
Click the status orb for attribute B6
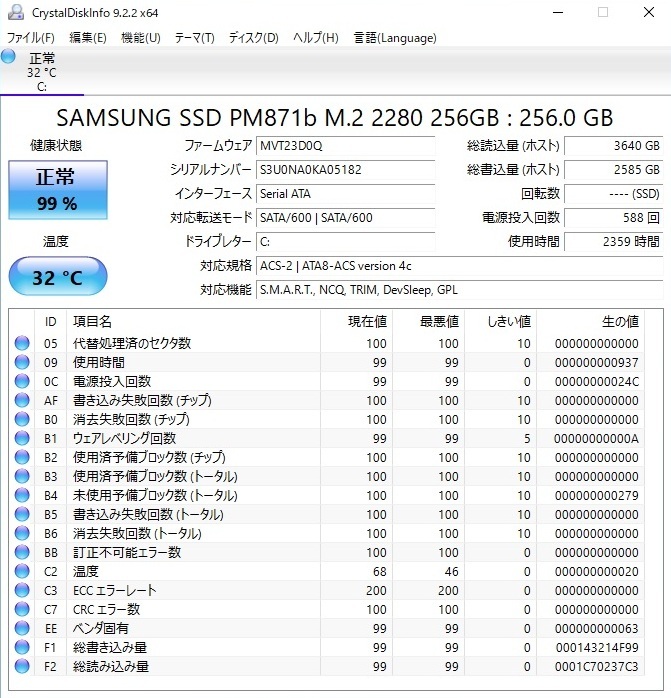point(22,533)
